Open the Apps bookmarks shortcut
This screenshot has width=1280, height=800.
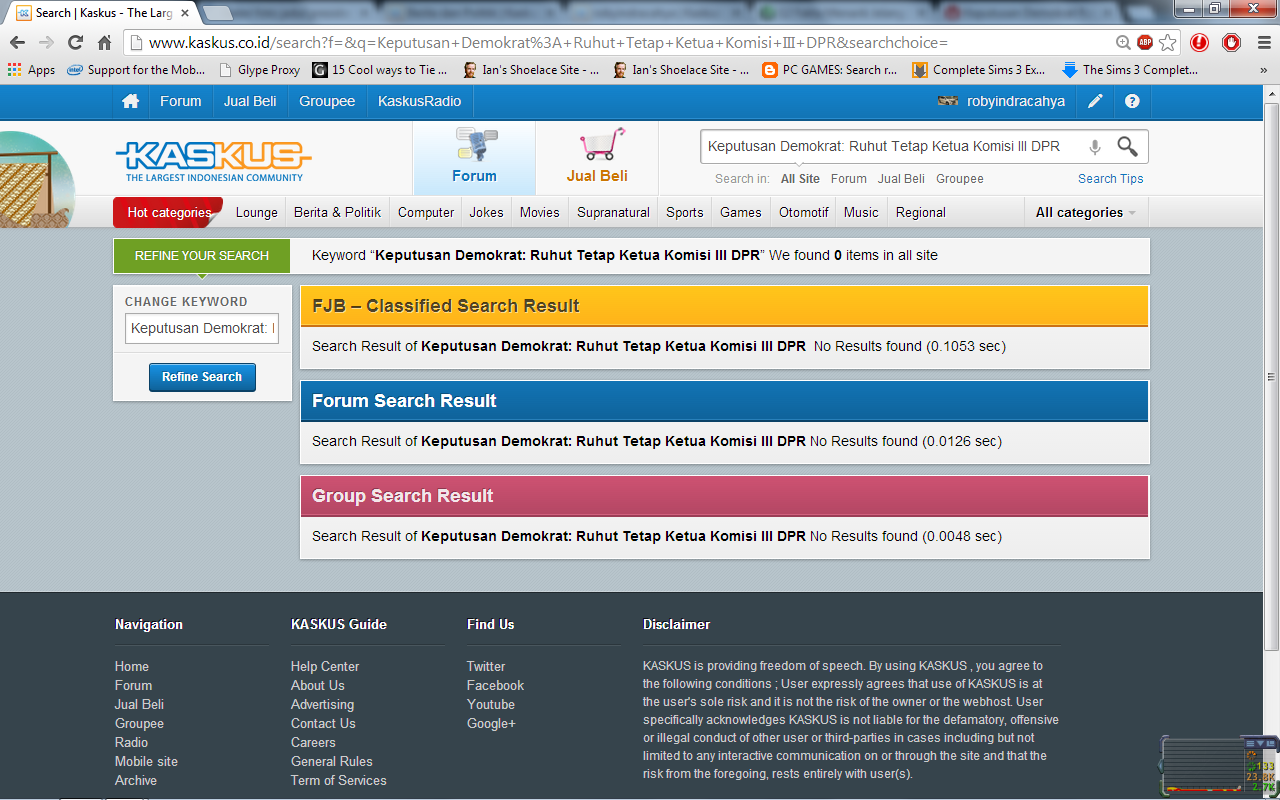pyautogui.click(x=31, y=70)
